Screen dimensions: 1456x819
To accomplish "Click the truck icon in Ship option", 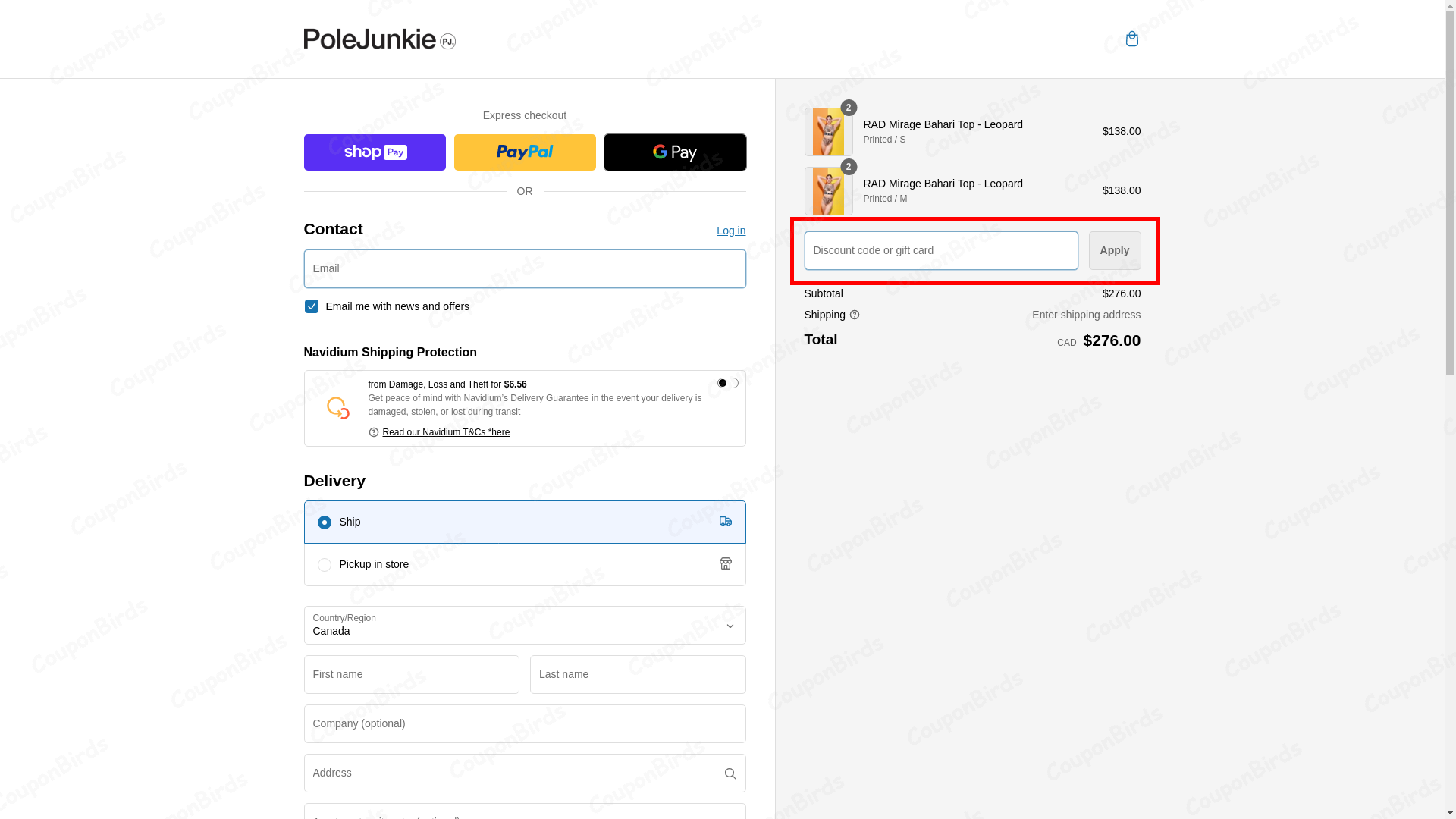I will coord(726,522).
